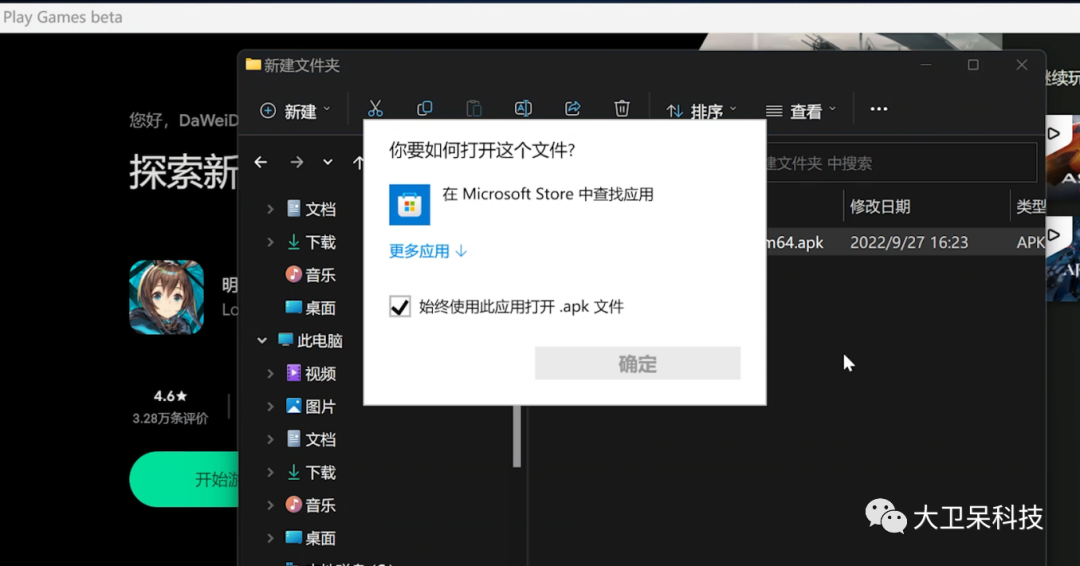This screenshot has height=566, width=1080.
Task: Click the 类型 column header
Action: click(x=1030, y=207)
